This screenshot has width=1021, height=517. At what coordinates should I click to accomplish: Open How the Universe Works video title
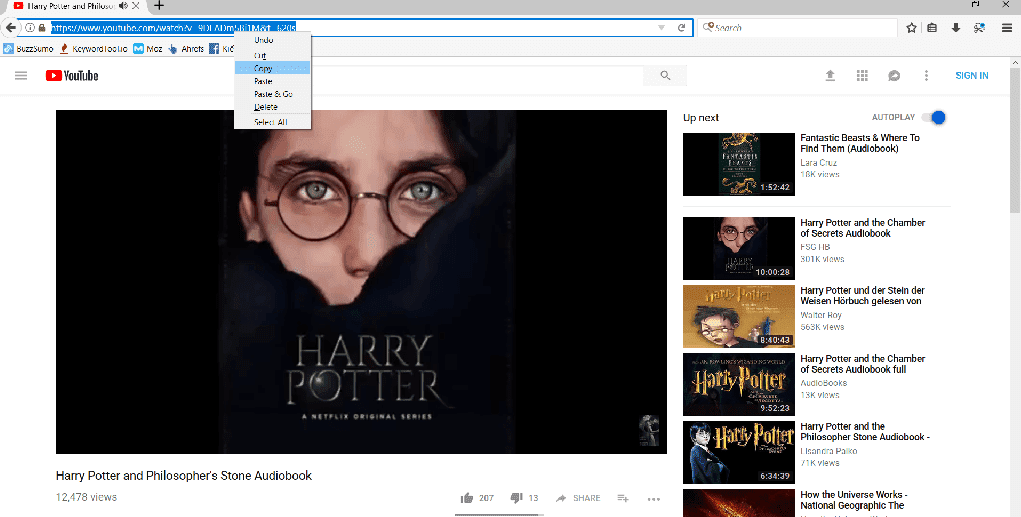click(854, 500)
